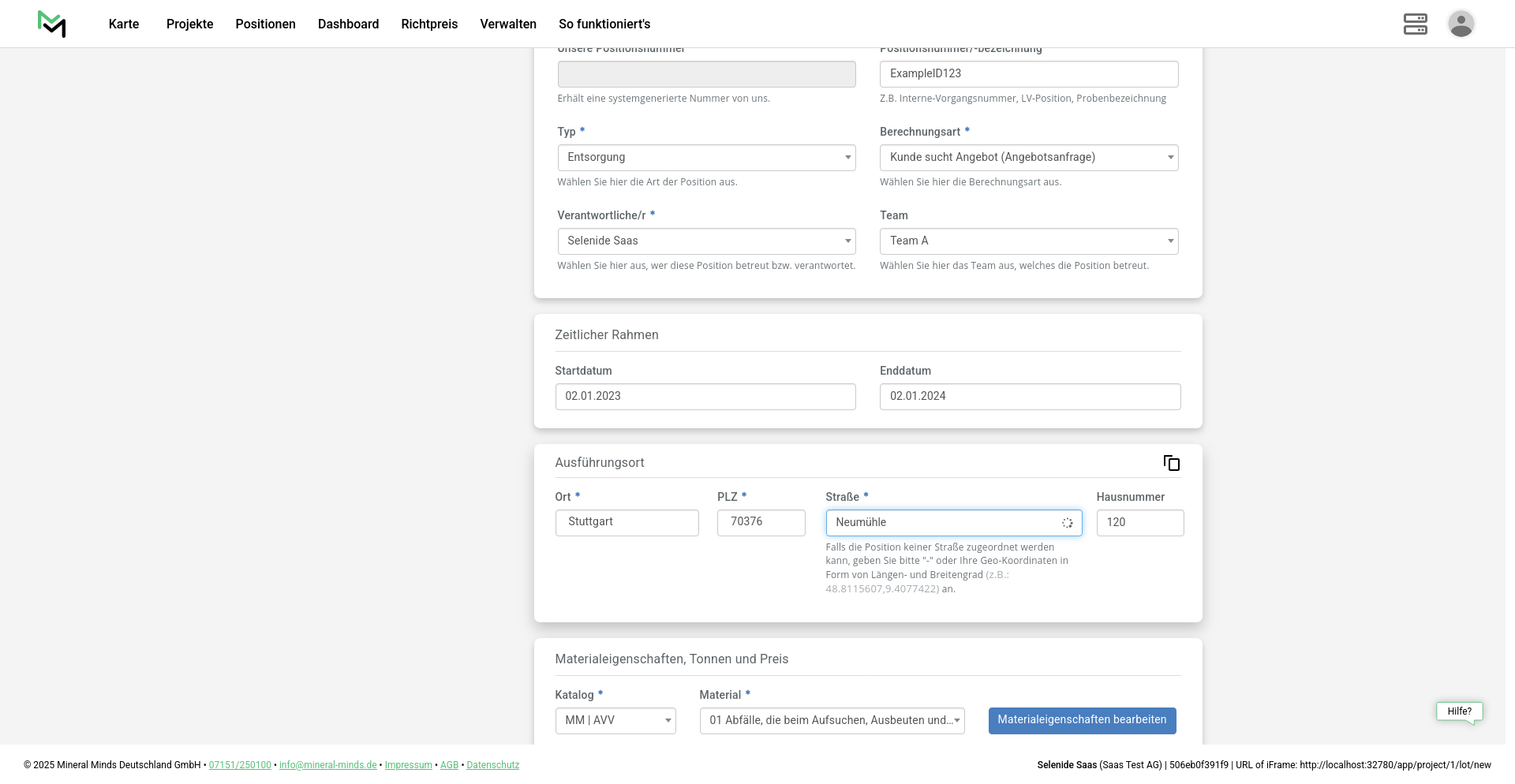1515x784 pixels.
Task: Open the Impressum footer link
Action: (x=408, y=765)
